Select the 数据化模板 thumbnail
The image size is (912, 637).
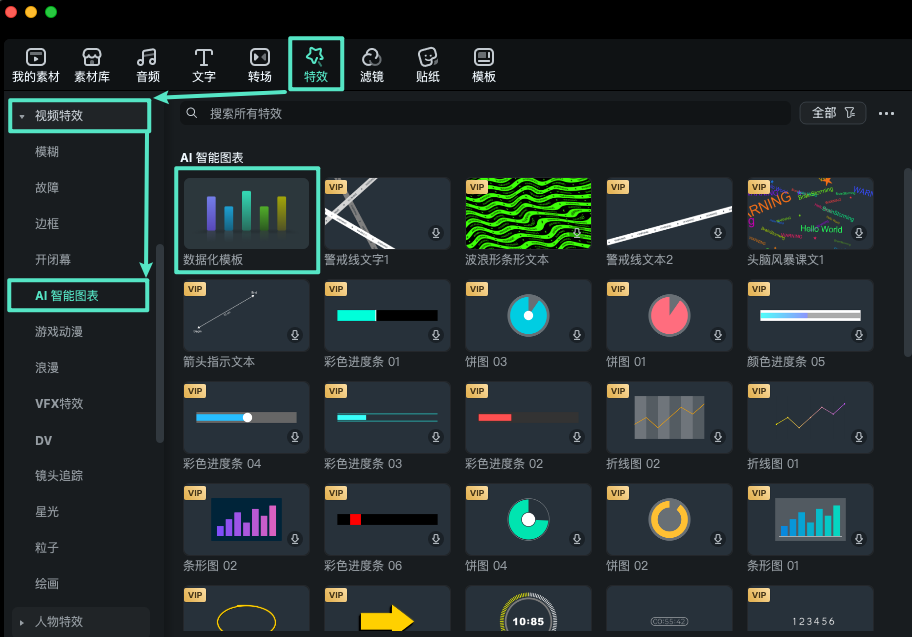pyautogui.click(x=247, y=213)
